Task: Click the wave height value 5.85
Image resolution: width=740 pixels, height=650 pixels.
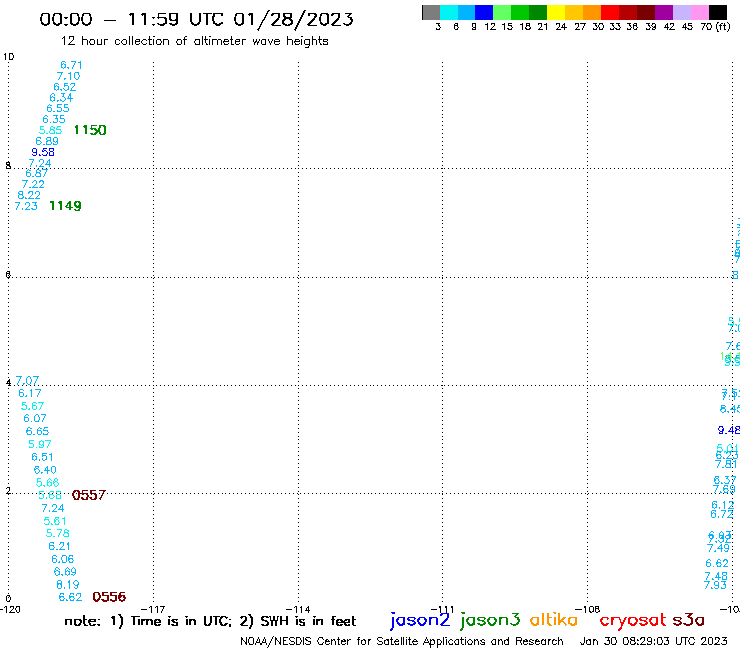Action: coord(50,130)
